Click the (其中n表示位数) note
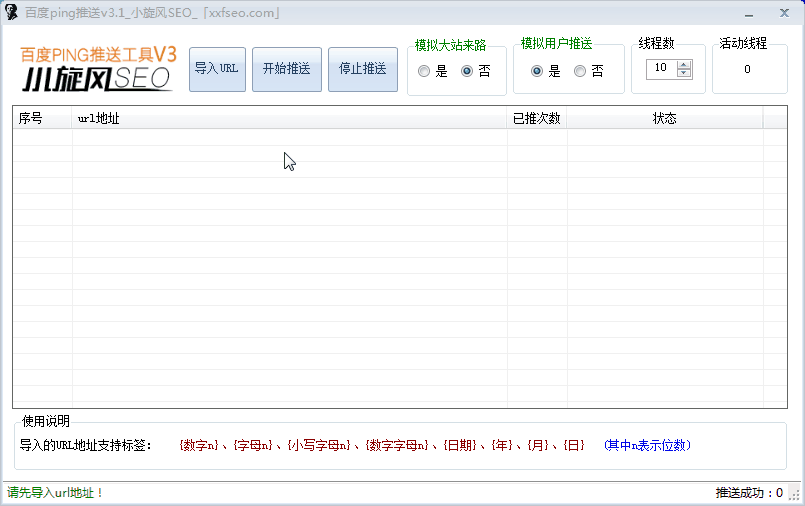805x506 pixels. (x=647, y=445)
